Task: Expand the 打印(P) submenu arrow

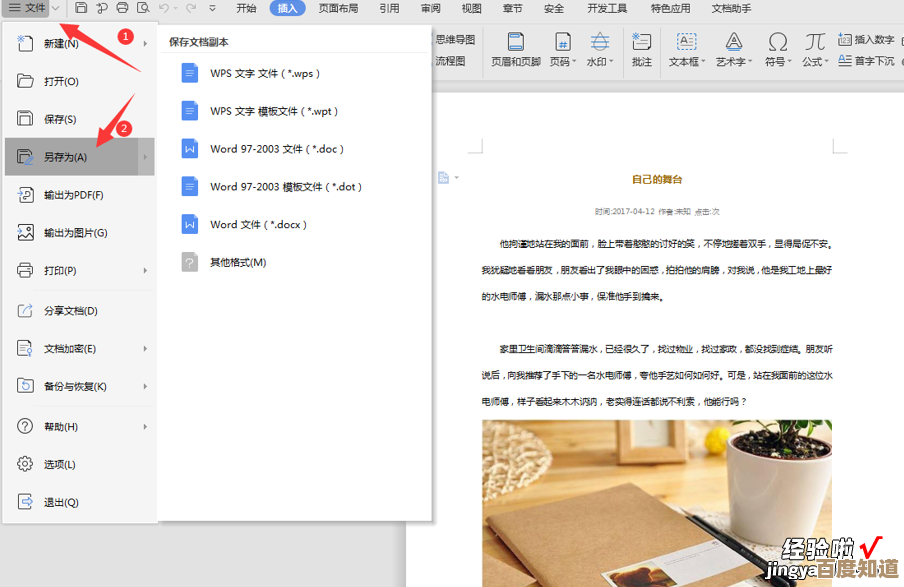Action: click(145, 270)
